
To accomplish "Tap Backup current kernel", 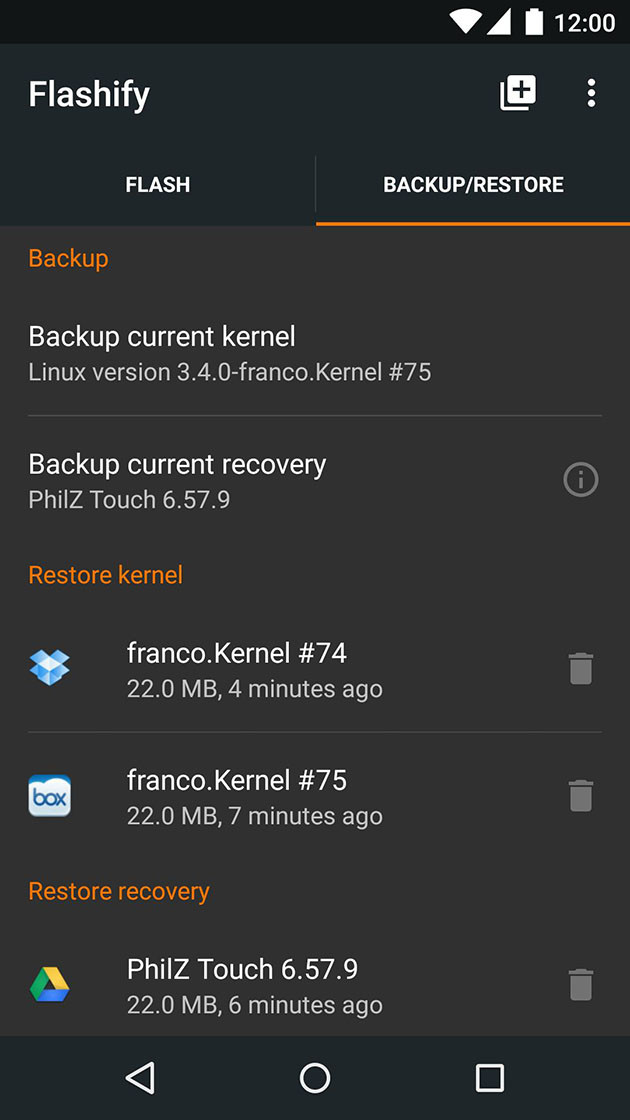I will click(x=230, y=353).
